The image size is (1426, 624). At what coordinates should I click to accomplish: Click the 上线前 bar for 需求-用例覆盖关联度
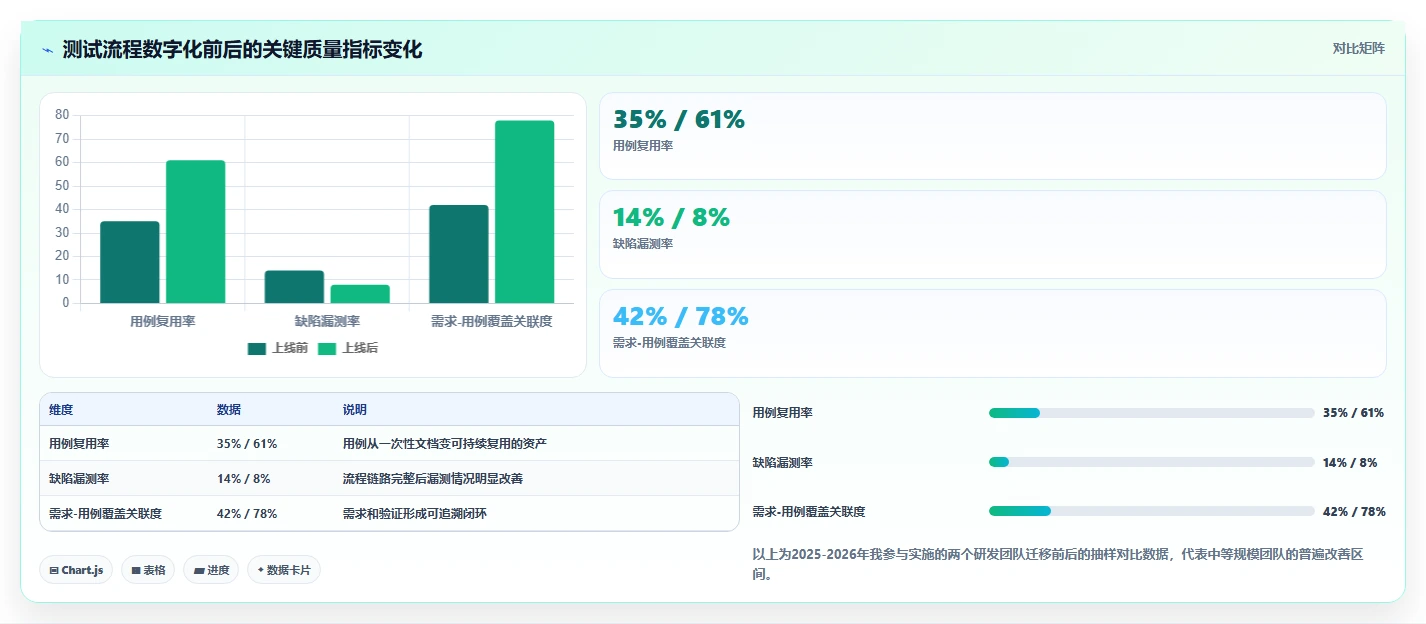[x=459, y=254]
